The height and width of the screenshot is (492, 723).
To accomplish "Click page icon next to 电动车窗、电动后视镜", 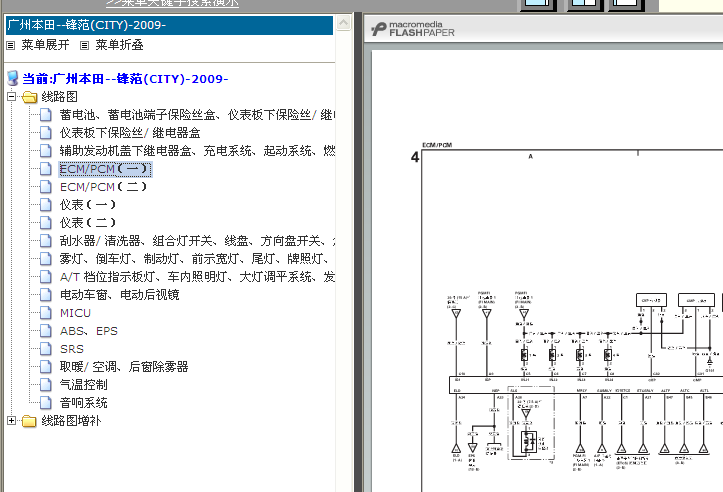I will (46, 295).
